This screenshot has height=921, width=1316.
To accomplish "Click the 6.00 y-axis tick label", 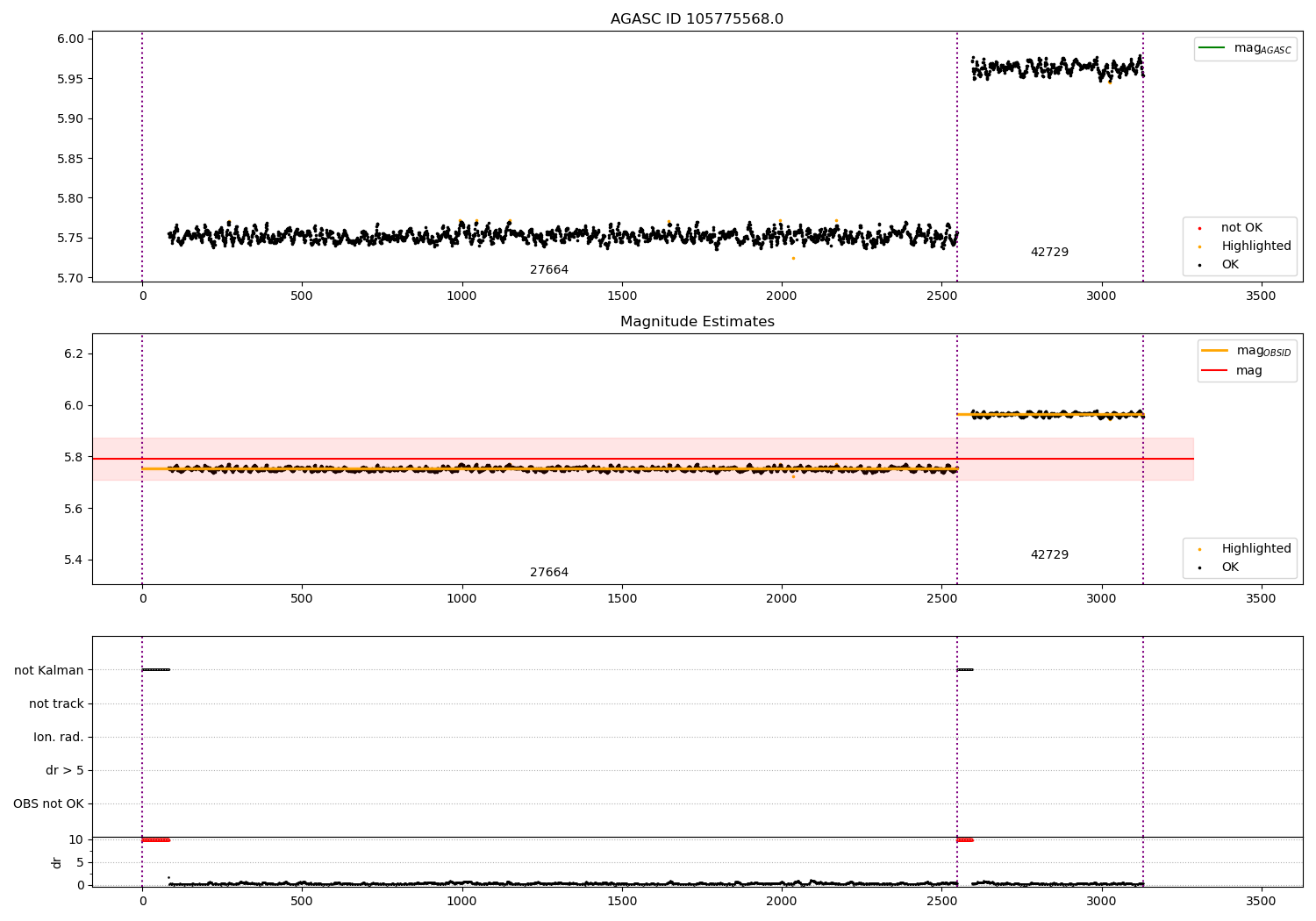I will [70, 39].
